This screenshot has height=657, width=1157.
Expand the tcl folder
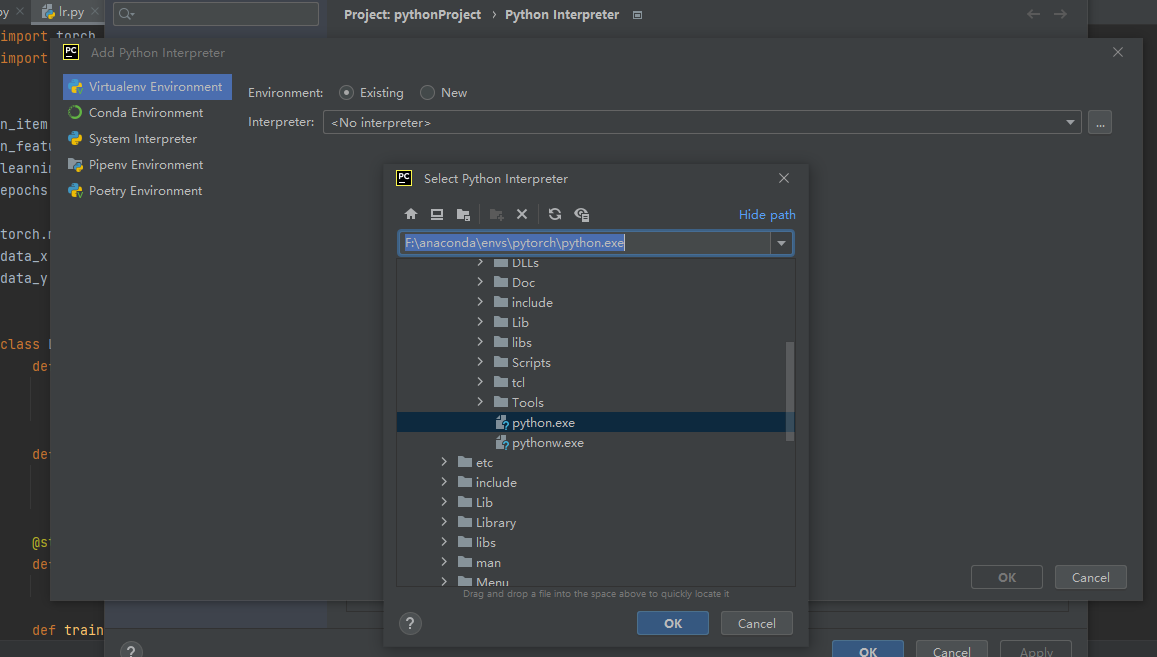click(x=480, y=382)
